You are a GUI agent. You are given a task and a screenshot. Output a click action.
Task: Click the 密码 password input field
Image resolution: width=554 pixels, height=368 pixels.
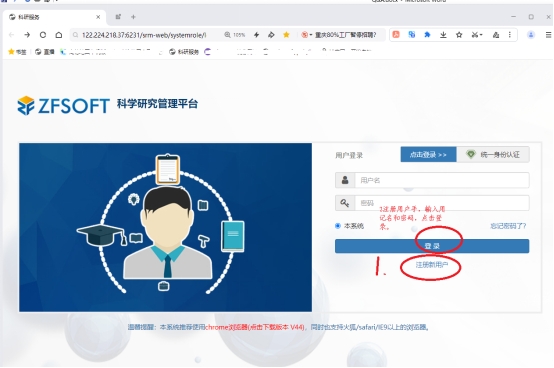(432, 203)
